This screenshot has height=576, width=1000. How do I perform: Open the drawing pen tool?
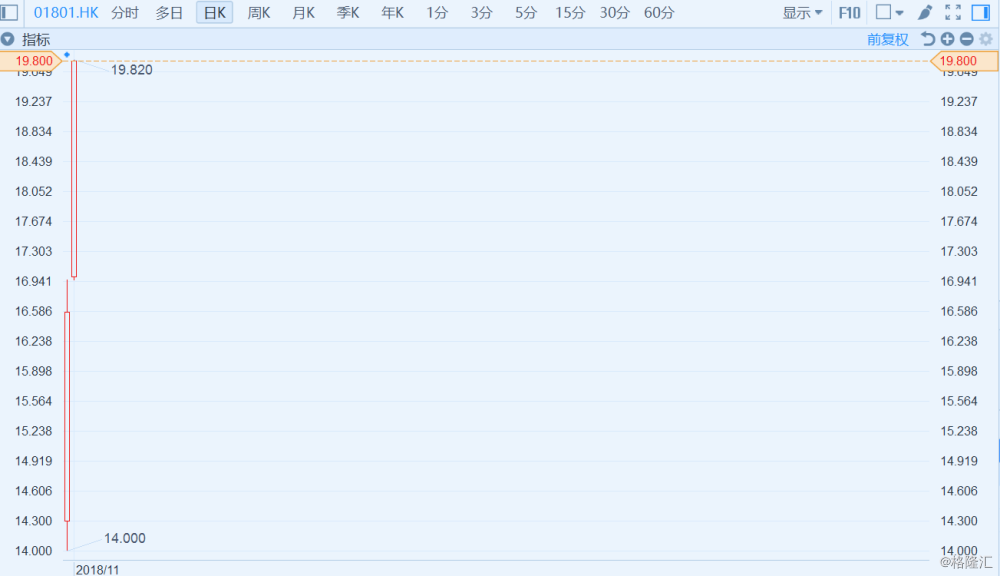[x=925, y=12]
